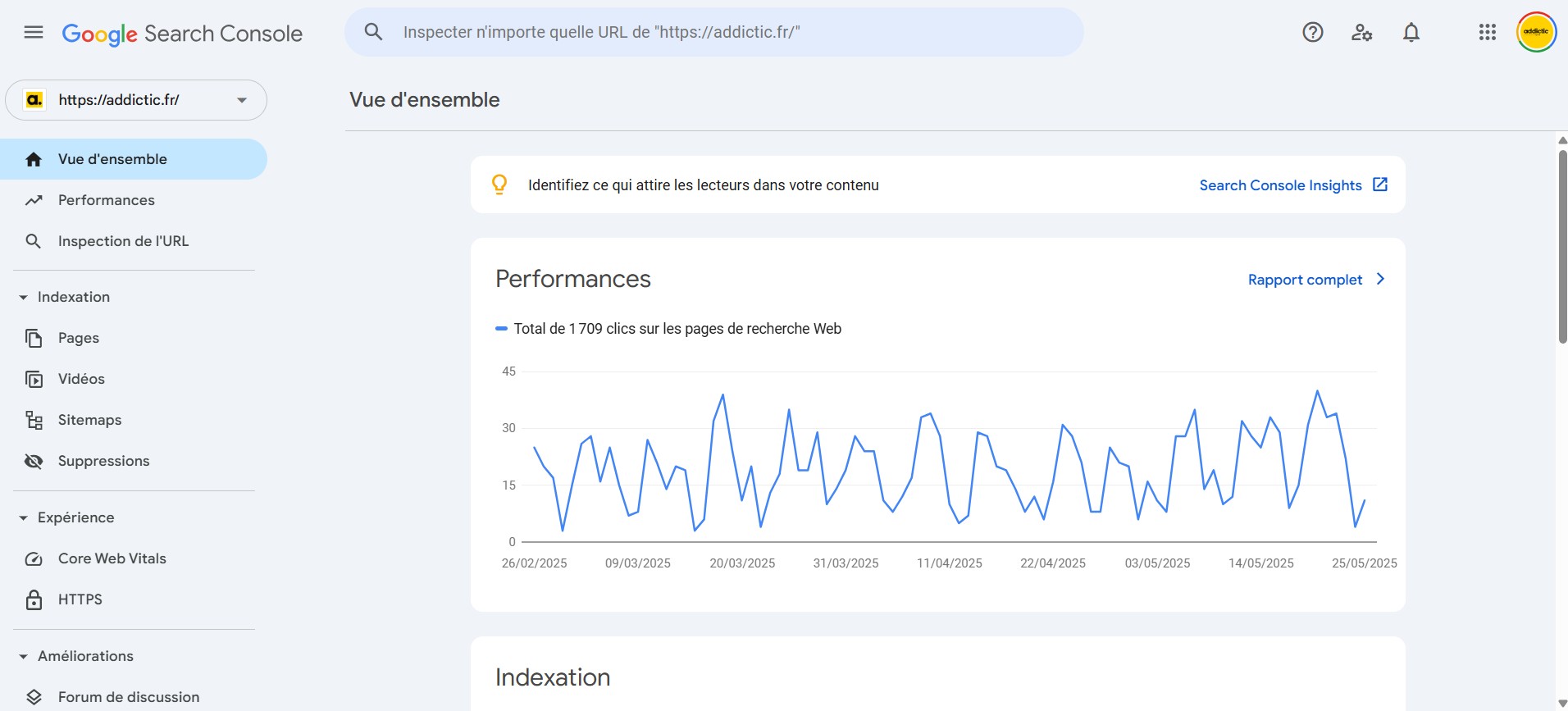Open the Help question mark icon
The image size is (1568, 711).
click(x=1313, y=32)
